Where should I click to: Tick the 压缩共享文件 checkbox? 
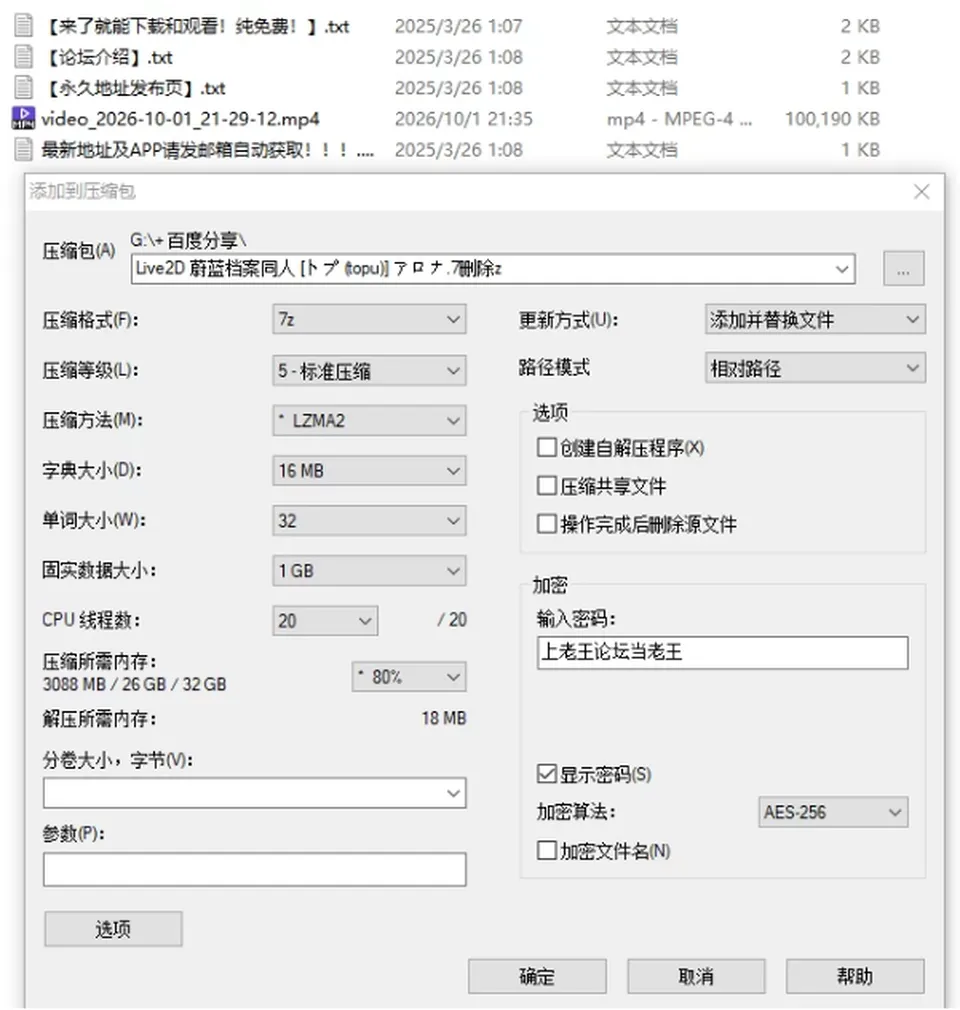546,485
